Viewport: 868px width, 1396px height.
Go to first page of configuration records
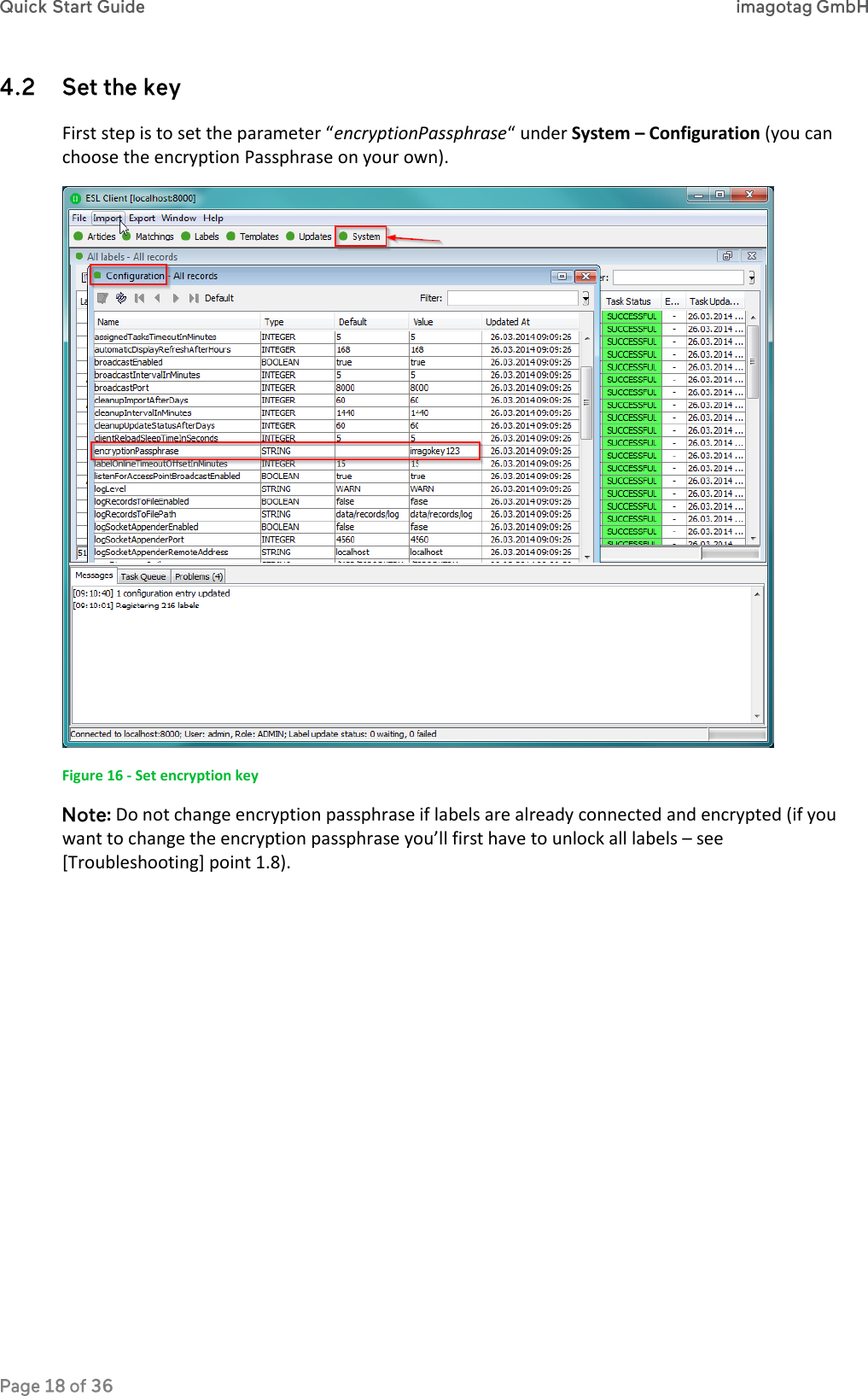139,298
